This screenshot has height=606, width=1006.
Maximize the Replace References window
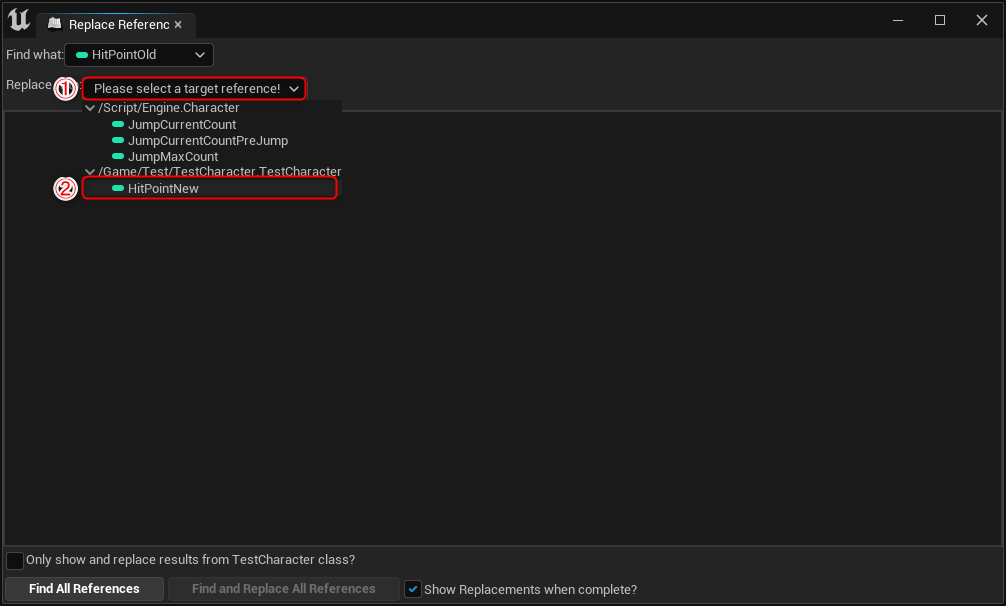coord(940,20)
